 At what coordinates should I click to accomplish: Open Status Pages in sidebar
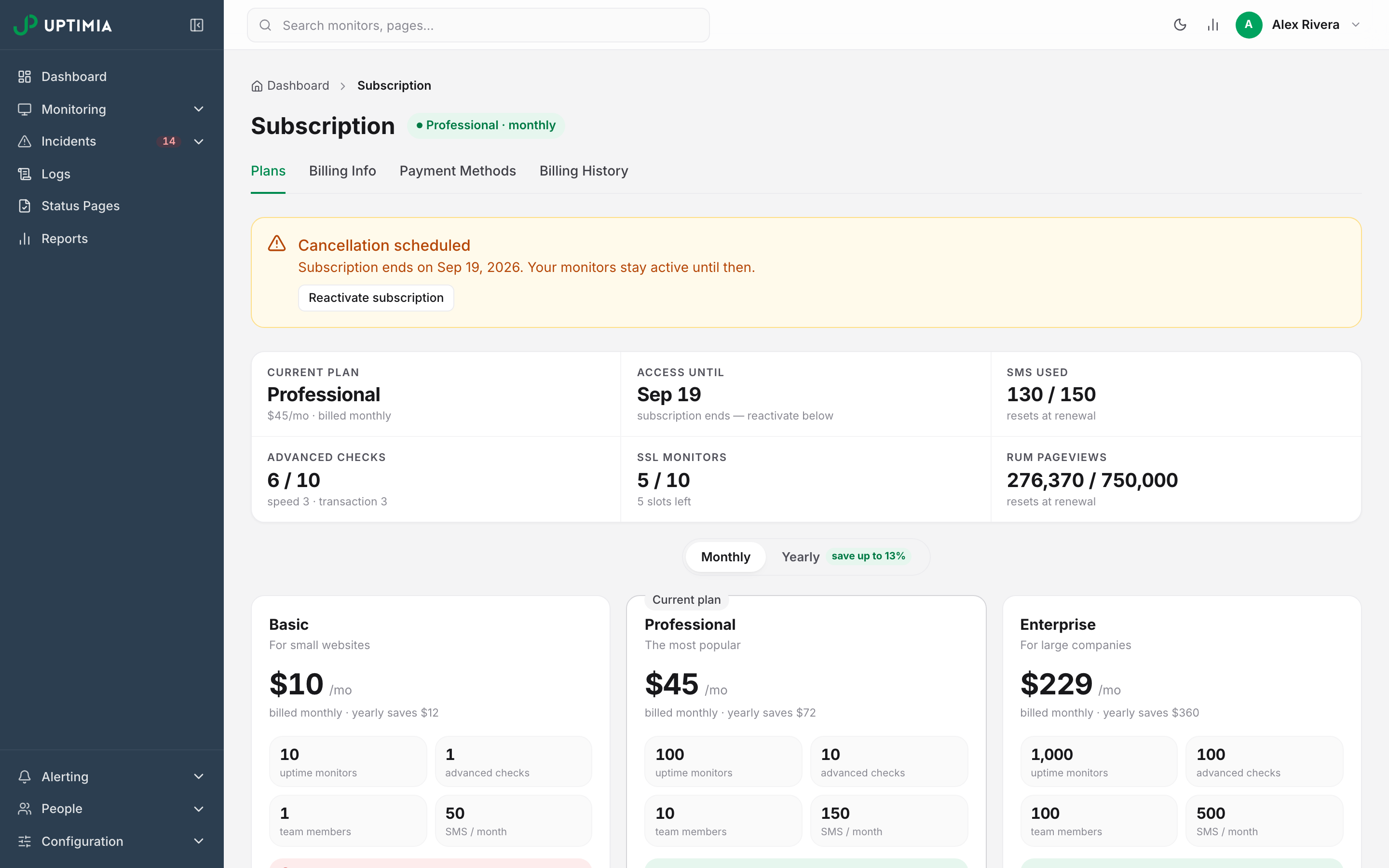[x=112, y=206]
